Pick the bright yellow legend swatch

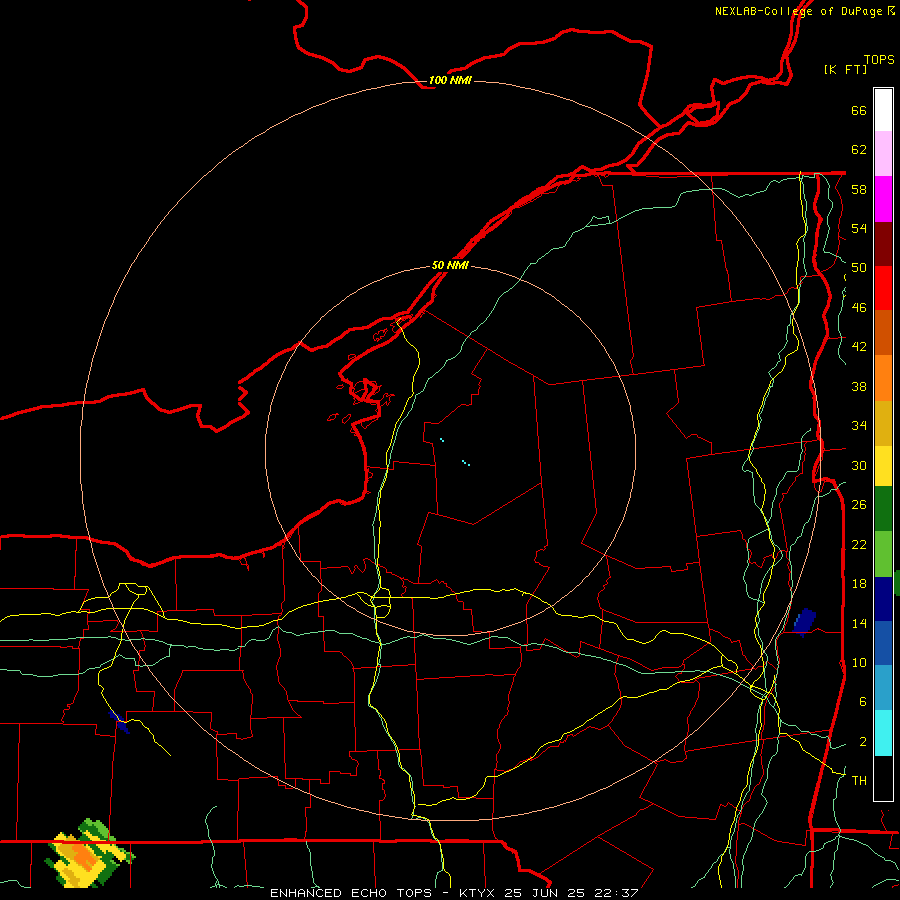(883, 465)
